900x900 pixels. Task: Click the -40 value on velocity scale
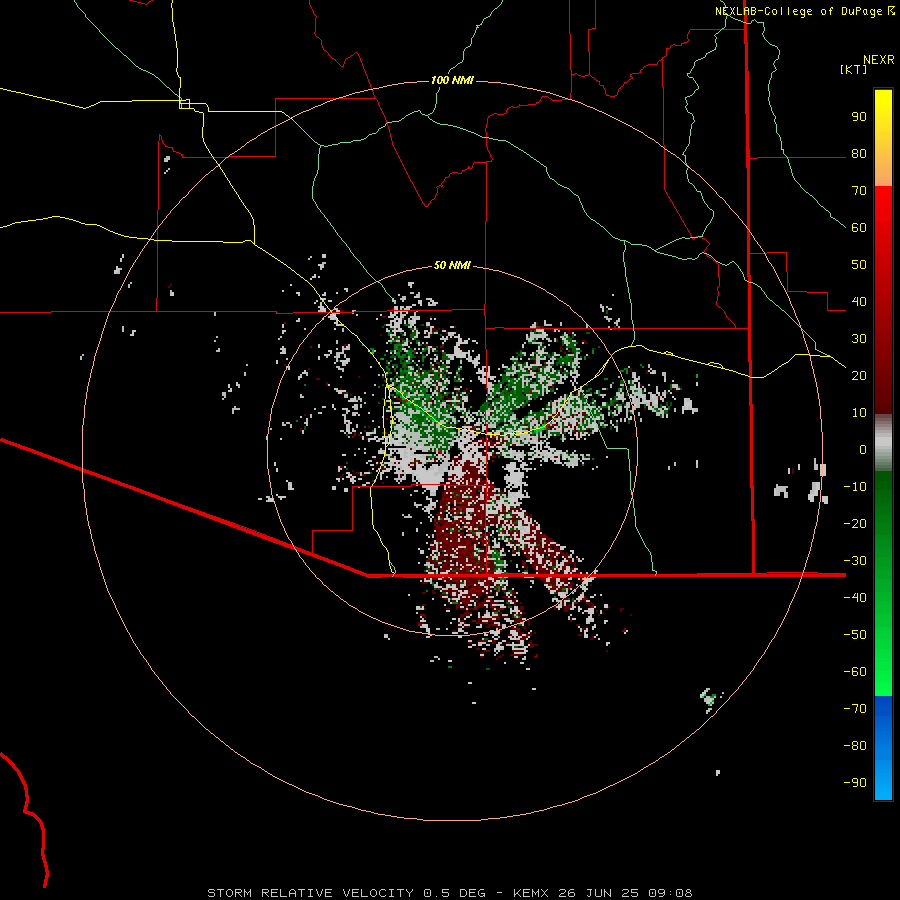(855, 598)
